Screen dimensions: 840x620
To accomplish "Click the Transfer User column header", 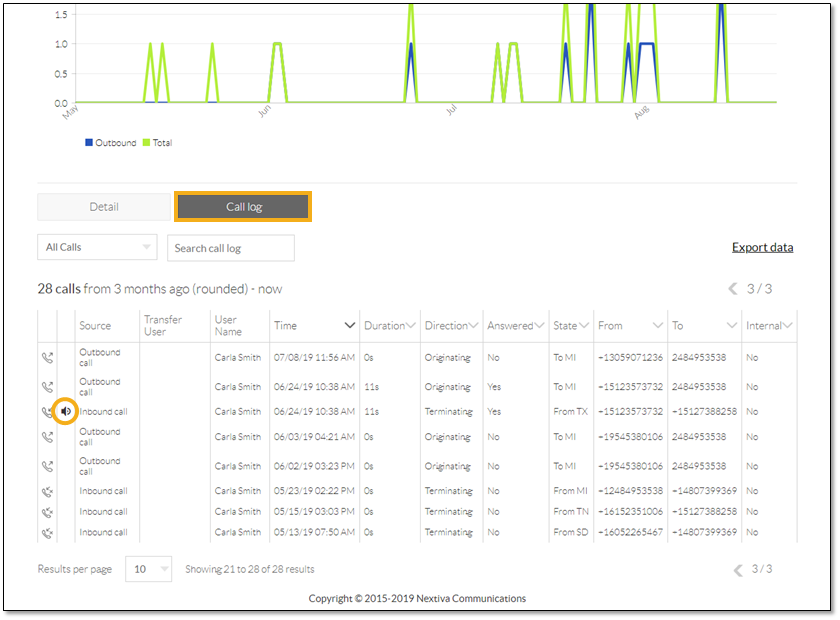I will (x=163, y=326).
